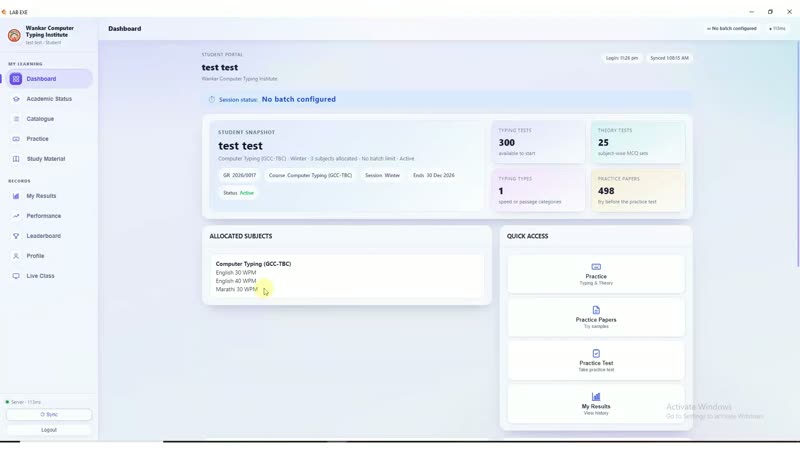The image size is (800, 450).
Task: Click the Typing Types 1 card
Action: [x=538, y=190]
